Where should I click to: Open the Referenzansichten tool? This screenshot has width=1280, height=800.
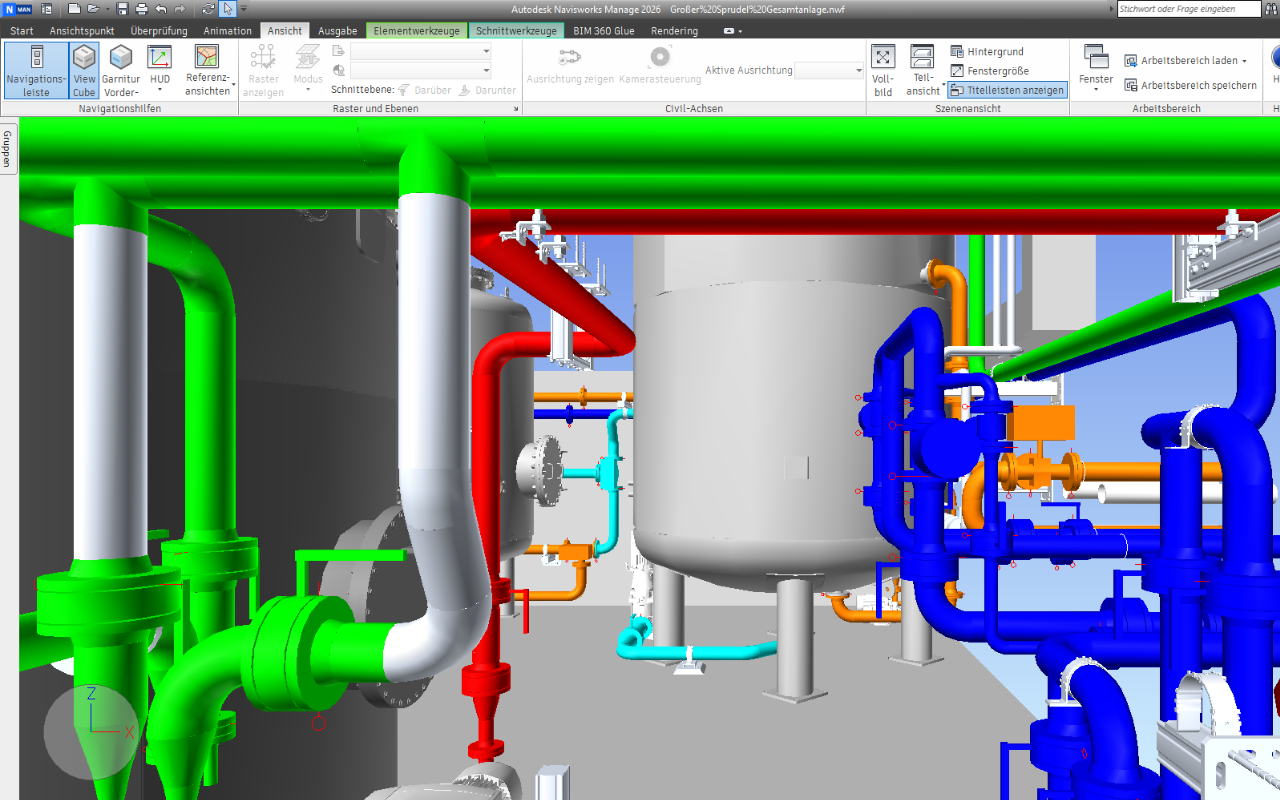(207, 70)
